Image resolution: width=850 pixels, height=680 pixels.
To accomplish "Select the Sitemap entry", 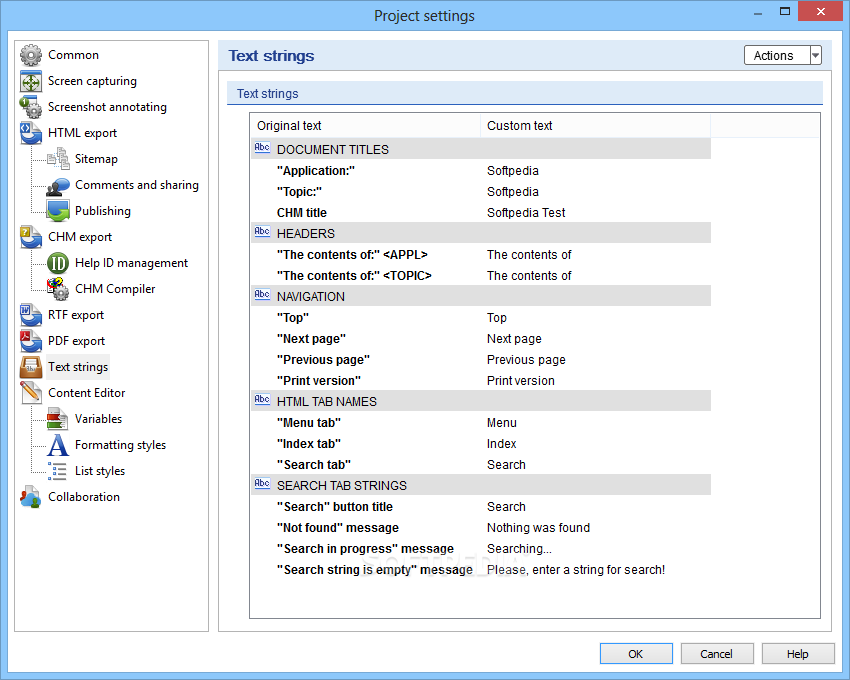I will tap(96, 159).
